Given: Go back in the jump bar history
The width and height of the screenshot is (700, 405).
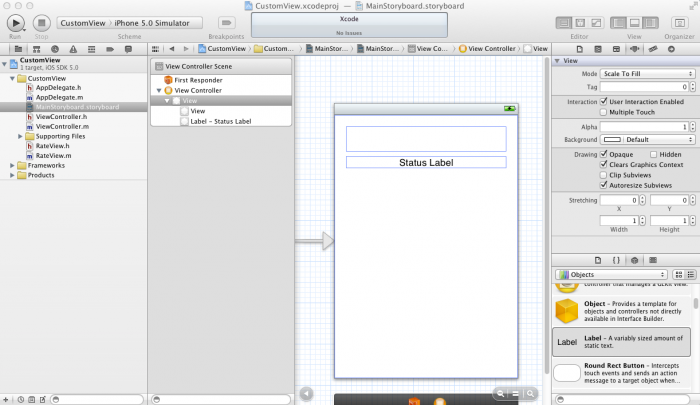Looking at the screenshot, I should (x=172, y=49).
